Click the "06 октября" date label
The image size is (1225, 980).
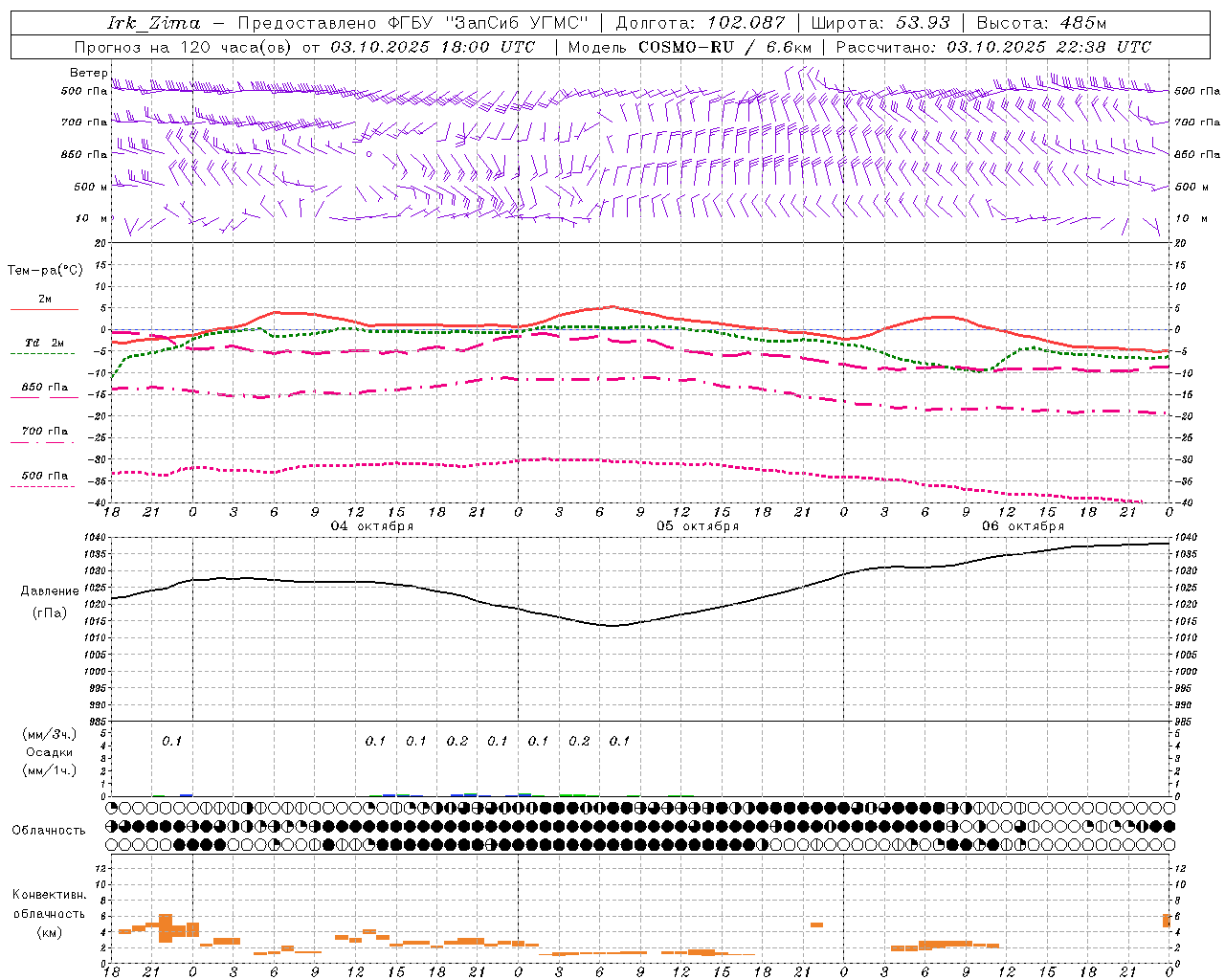pyautogui.click(x=1023, y=526)
